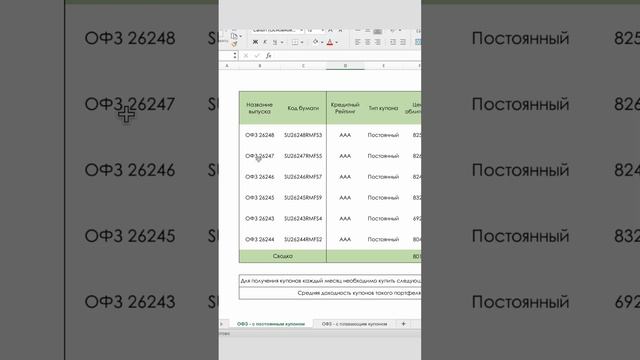Select column E header
This screenshot has height=360, width=640.
(383, 66)
